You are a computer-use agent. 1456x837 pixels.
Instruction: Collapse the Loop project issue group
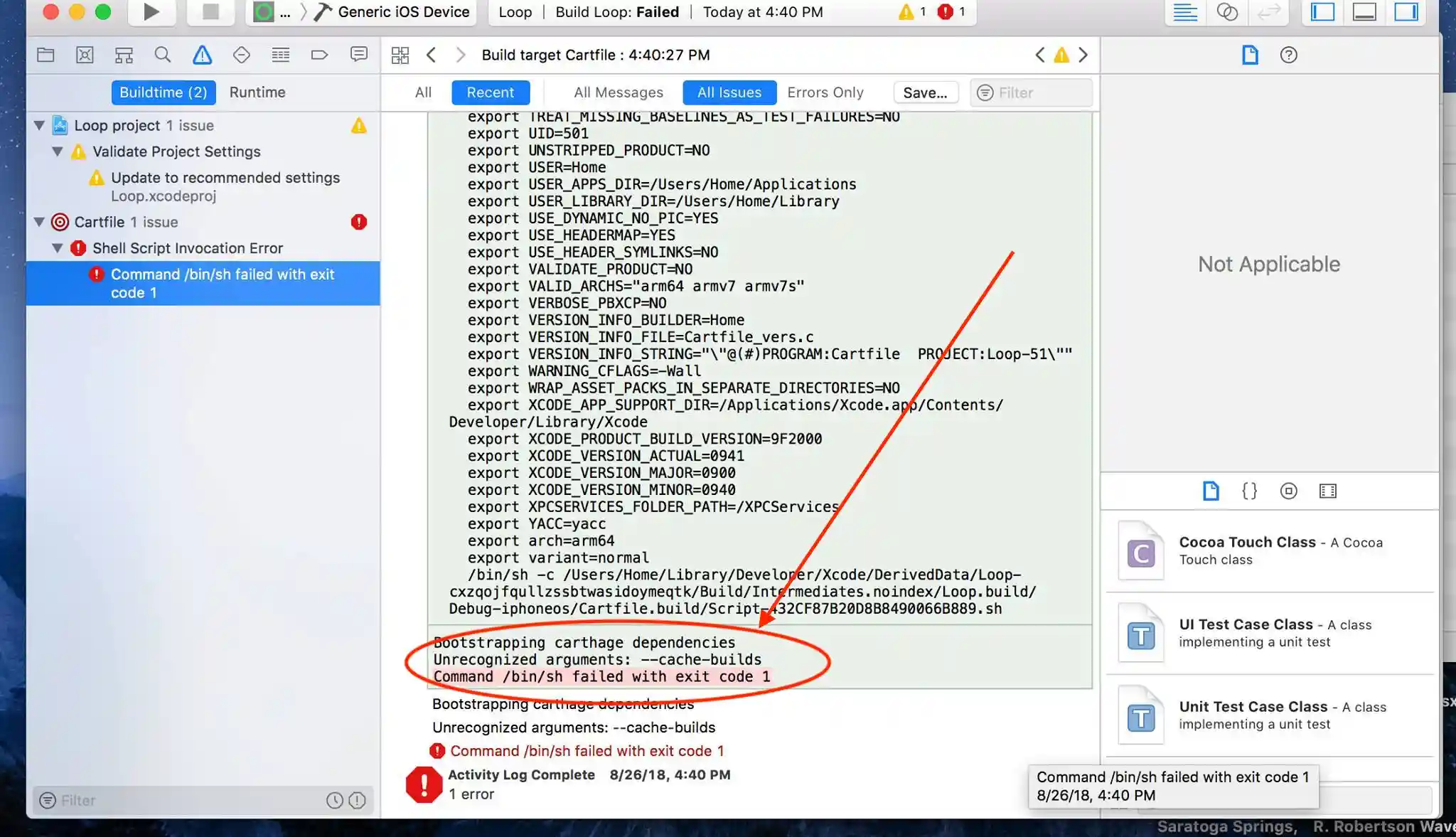point(40,126)
